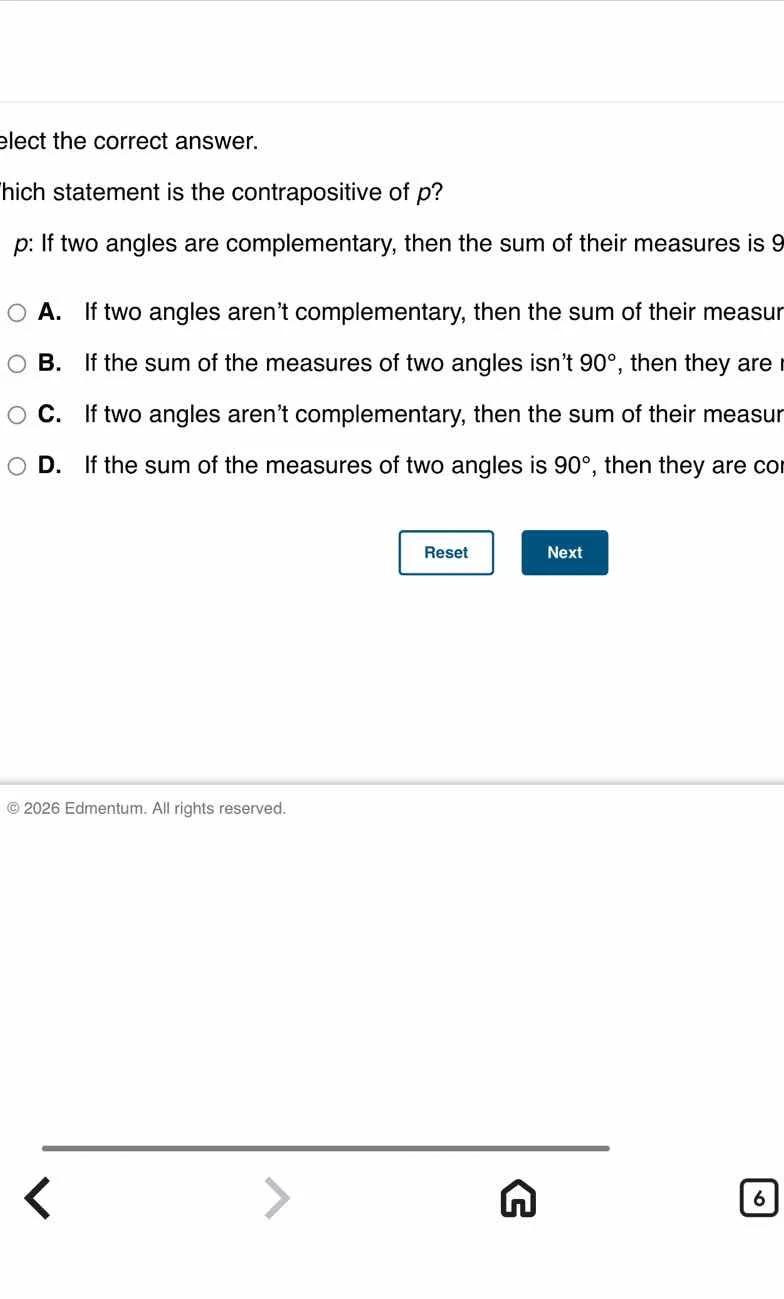Click the forward chevron arrow at bottom
784x1299 pixels.
coord(277,1198)
